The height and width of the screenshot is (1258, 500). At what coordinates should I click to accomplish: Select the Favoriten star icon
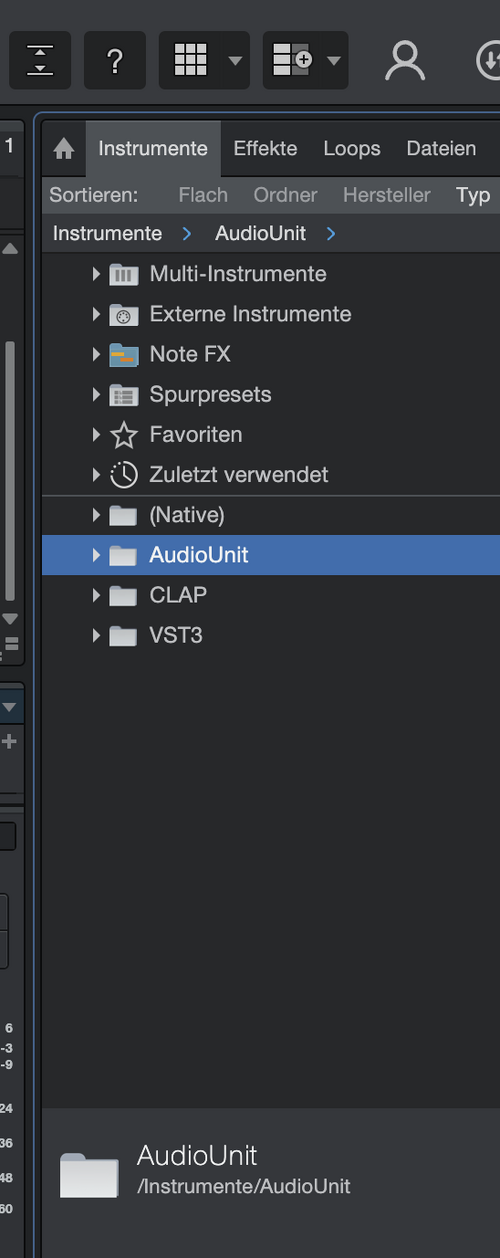123,435
